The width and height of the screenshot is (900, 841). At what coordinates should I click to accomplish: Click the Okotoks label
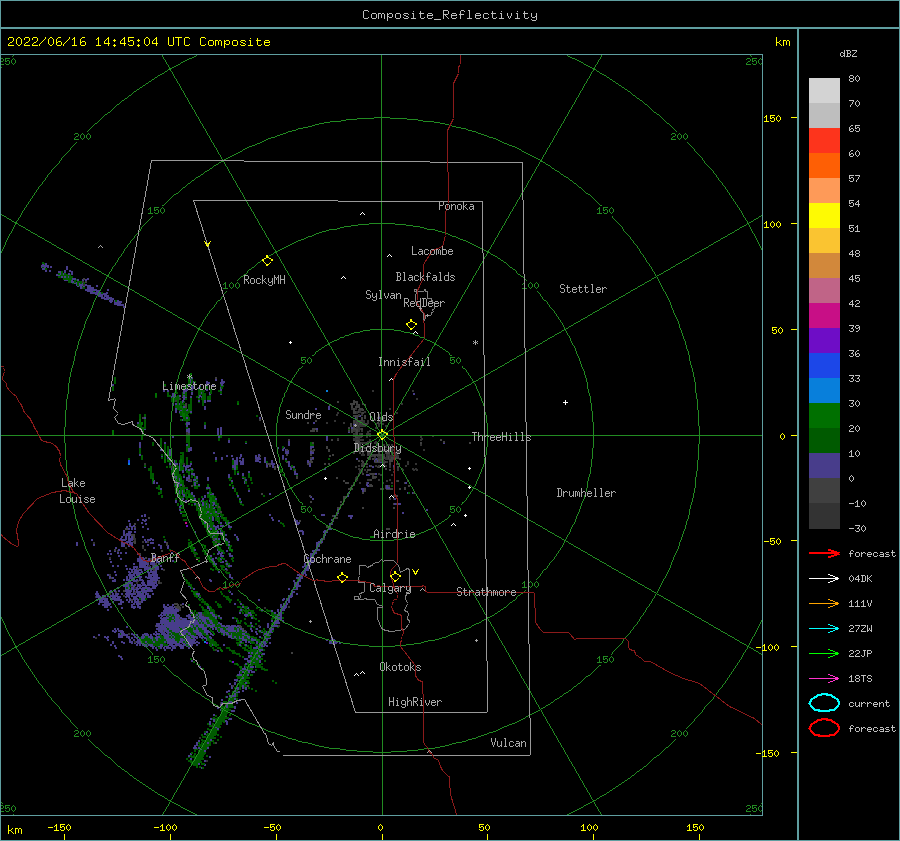click(x=400, y=667)
